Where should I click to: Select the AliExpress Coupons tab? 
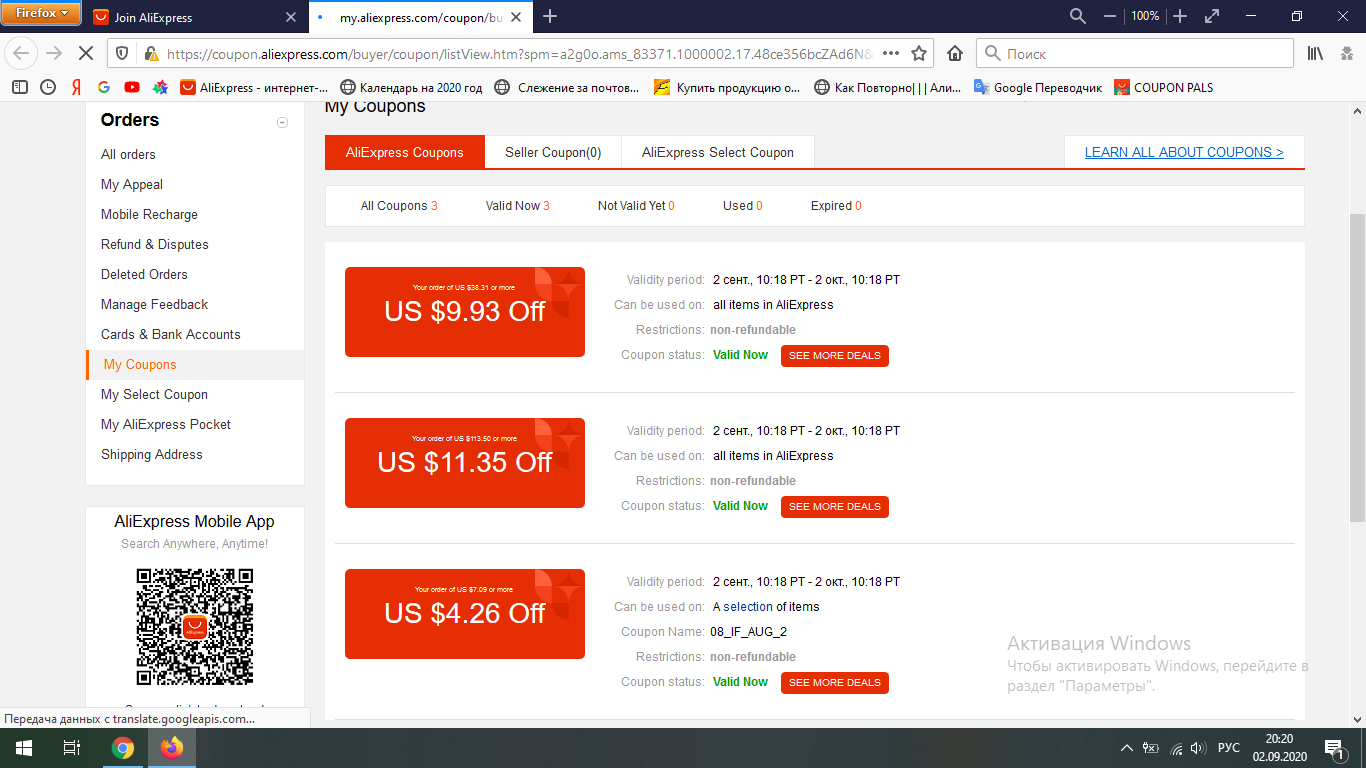coord(405,152)
